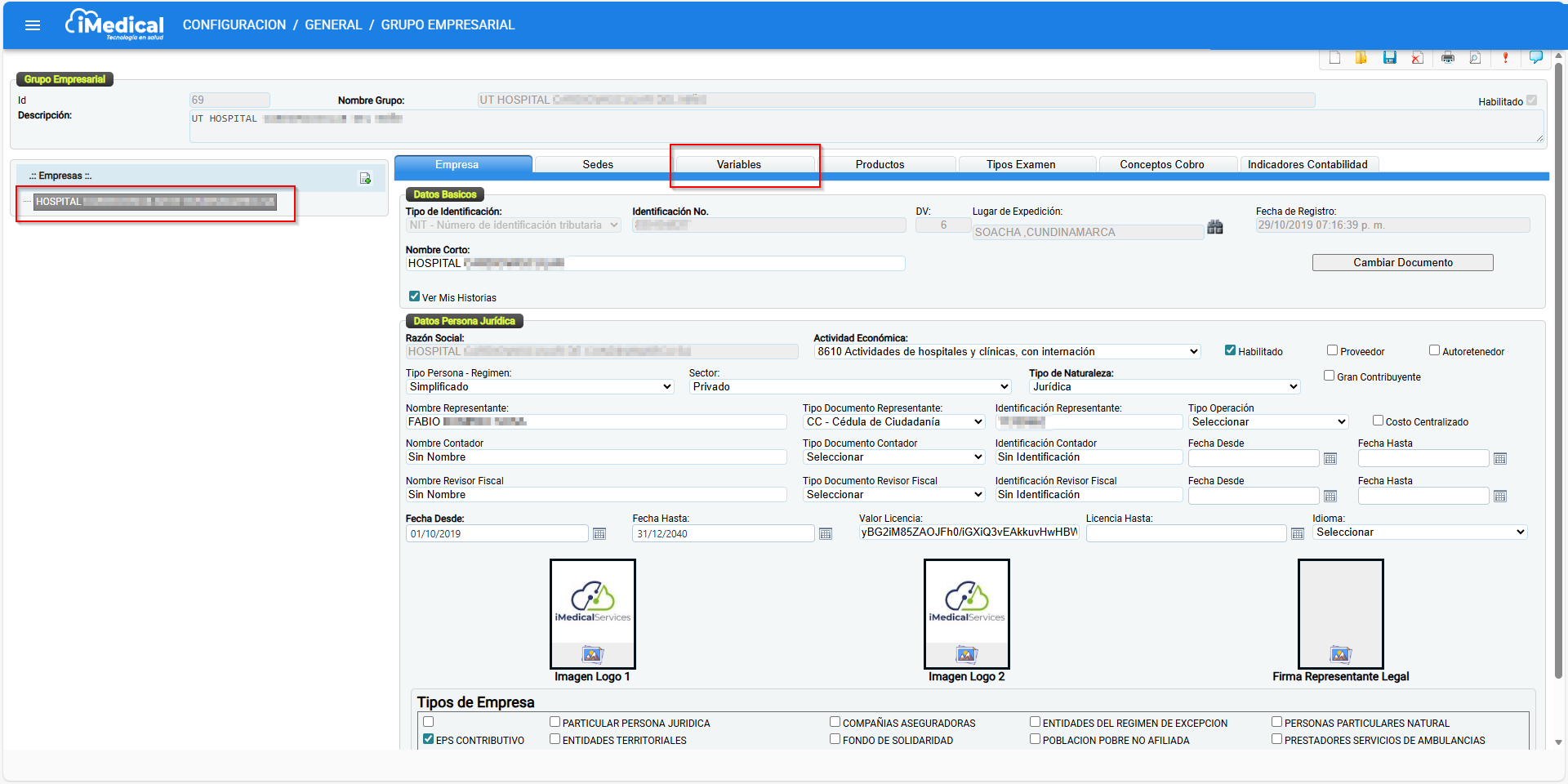This screenshot has width=1568, height=784.
Task: Click the new blank document icon
Action: coord(1334,57)
